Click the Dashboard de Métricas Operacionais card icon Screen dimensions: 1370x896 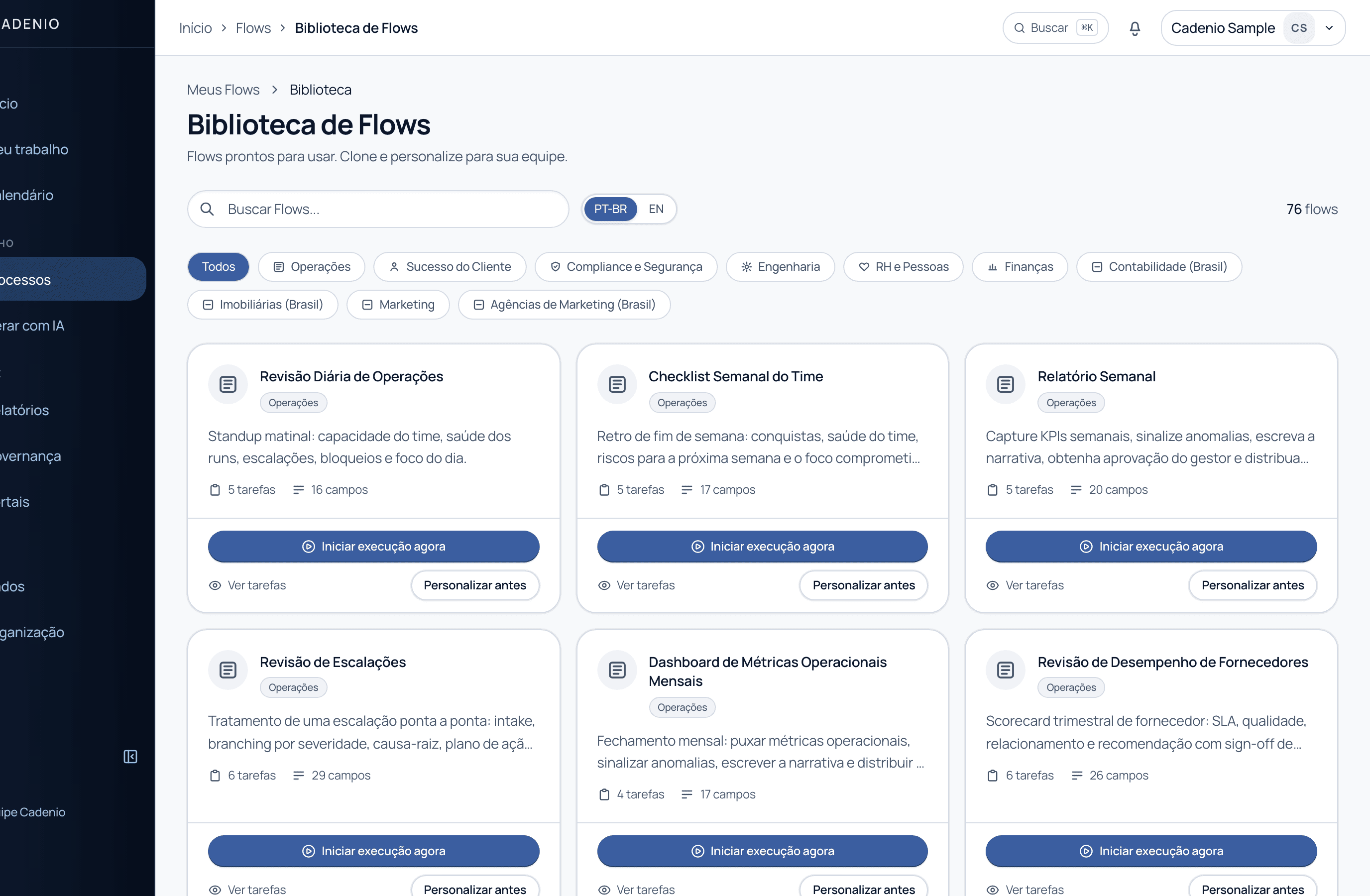tap(617, 670)
